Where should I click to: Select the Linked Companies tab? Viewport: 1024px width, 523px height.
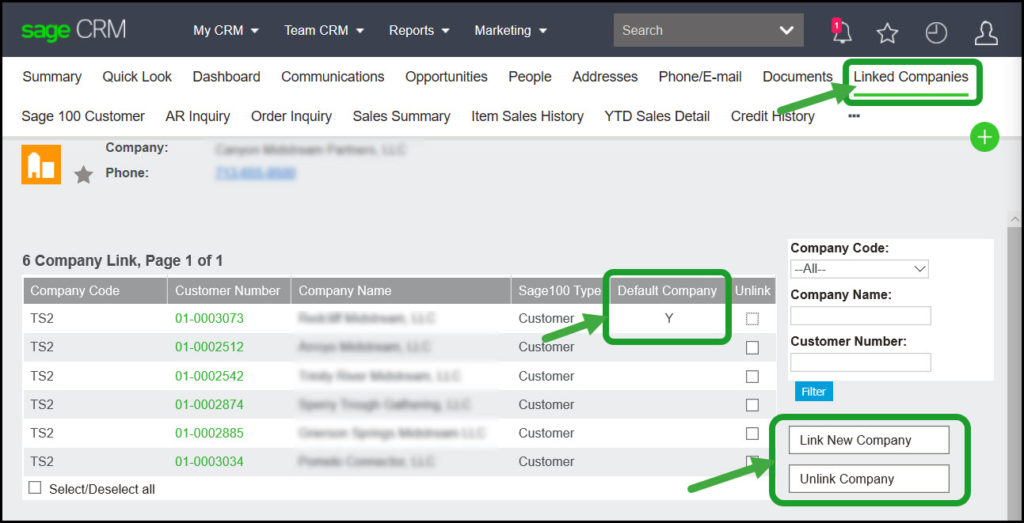(911, 77)
